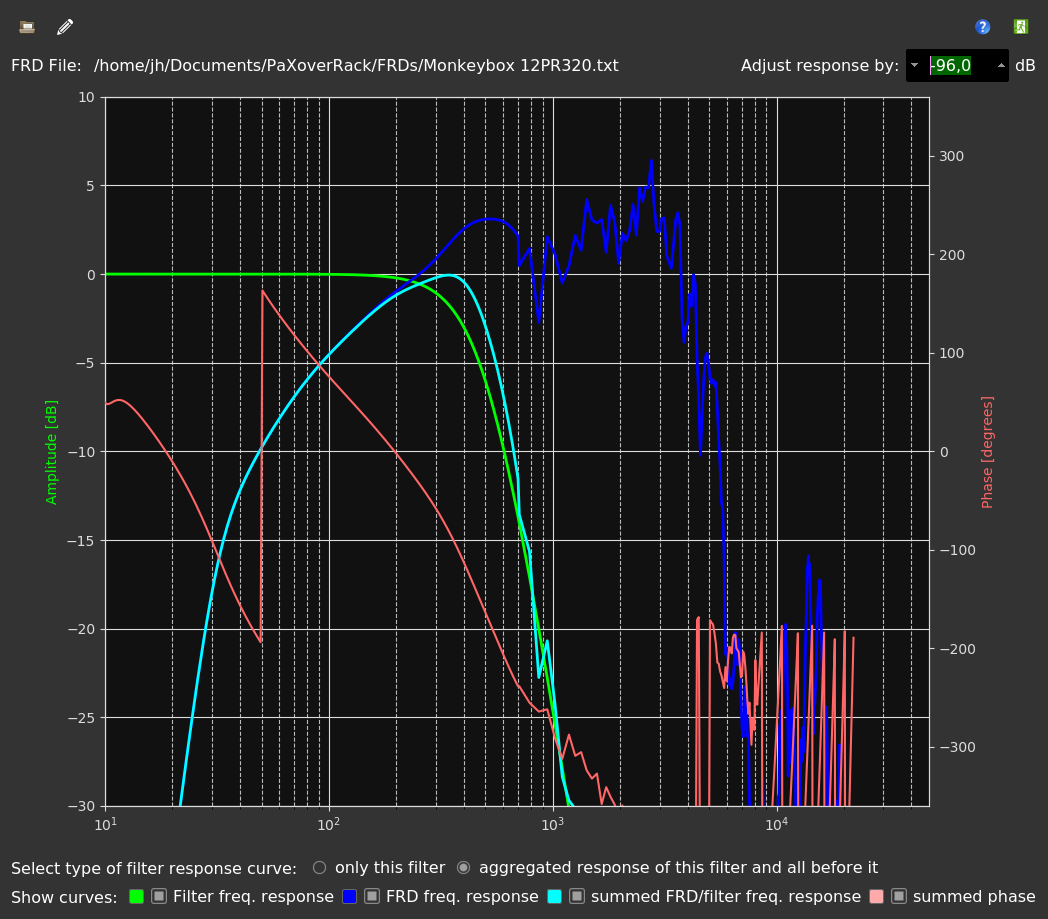
Task: Click the 'Phase [degrees]' axis label
Action: 987,452
